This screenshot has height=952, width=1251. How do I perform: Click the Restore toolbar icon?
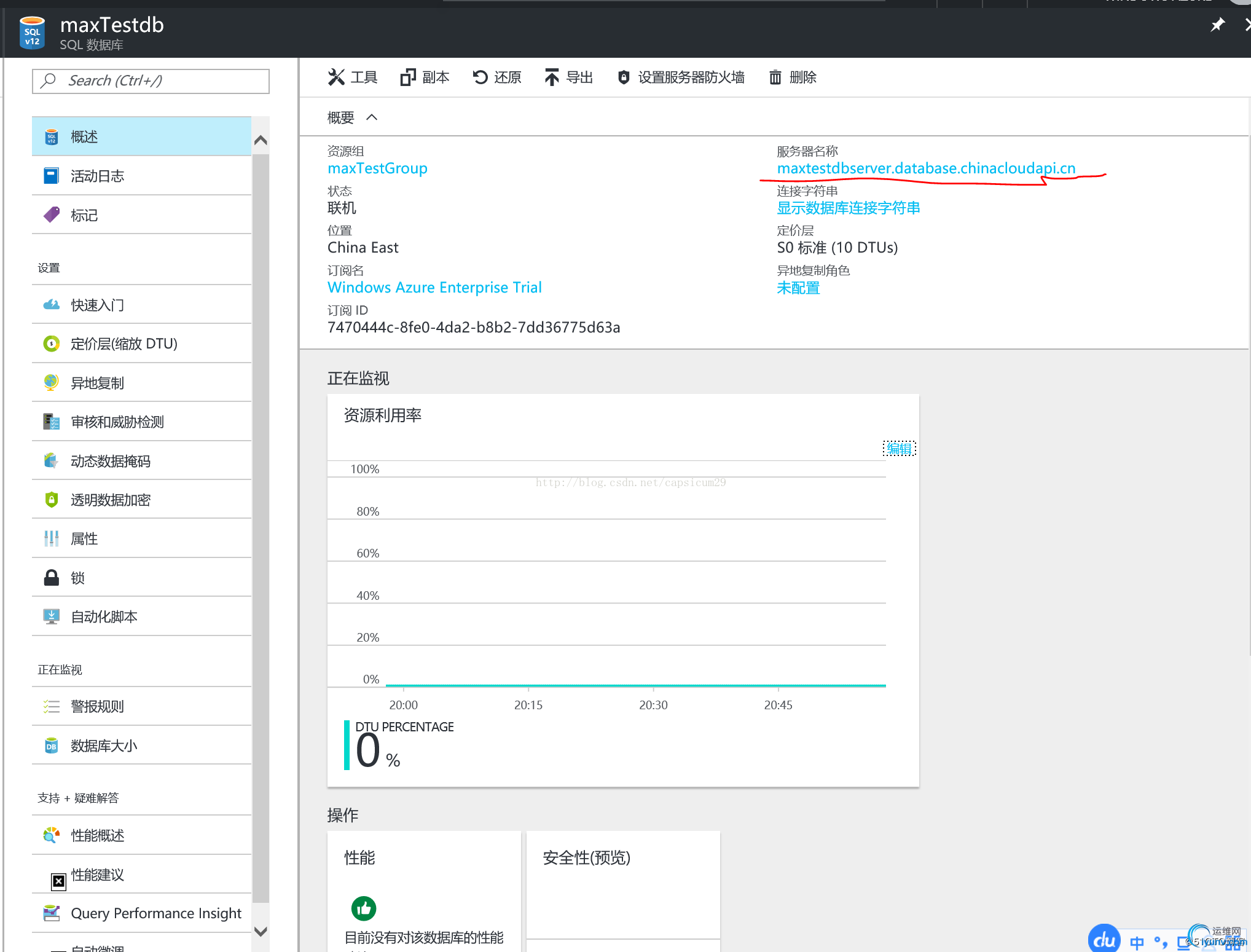[480, 77]
